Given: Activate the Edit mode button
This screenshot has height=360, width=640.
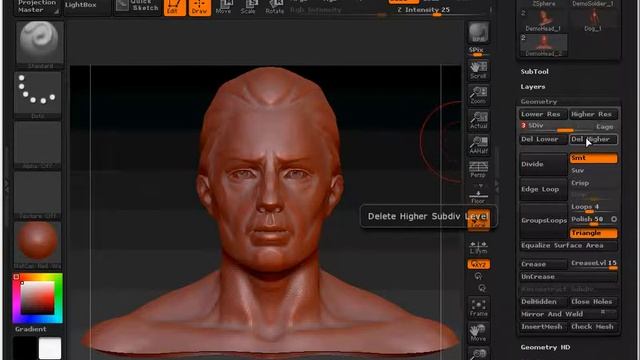Looking at the screenshot, I should click(x=174, y=7).
